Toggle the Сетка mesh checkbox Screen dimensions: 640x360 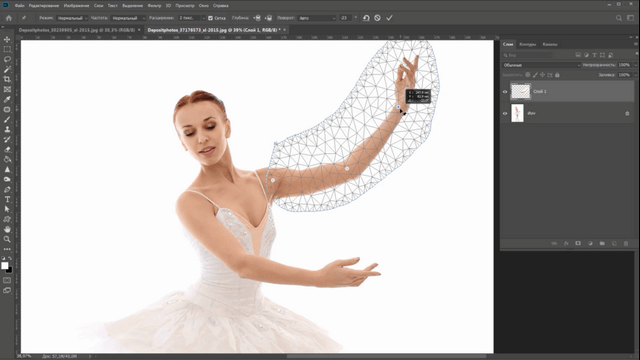[x=210, y=18]
